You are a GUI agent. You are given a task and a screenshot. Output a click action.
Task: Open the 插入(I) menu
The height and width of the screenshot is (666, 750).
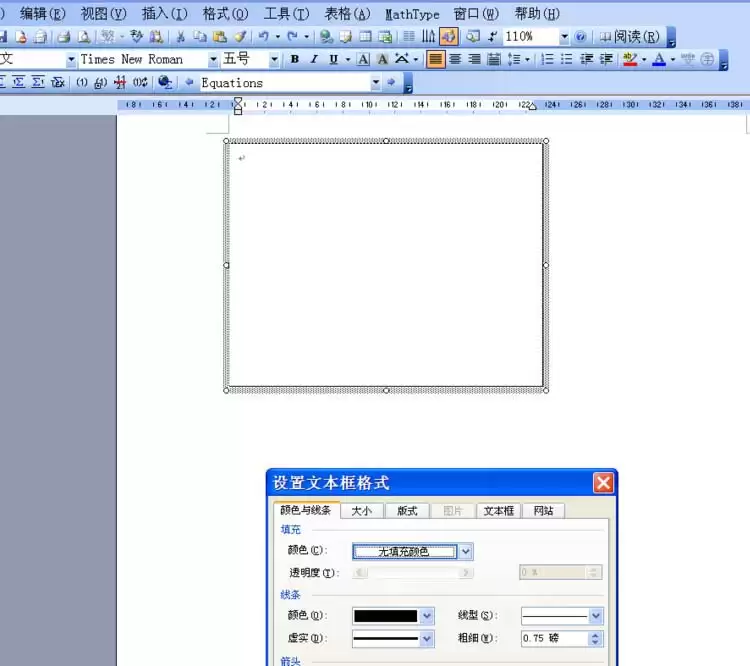tap(165, 14)
